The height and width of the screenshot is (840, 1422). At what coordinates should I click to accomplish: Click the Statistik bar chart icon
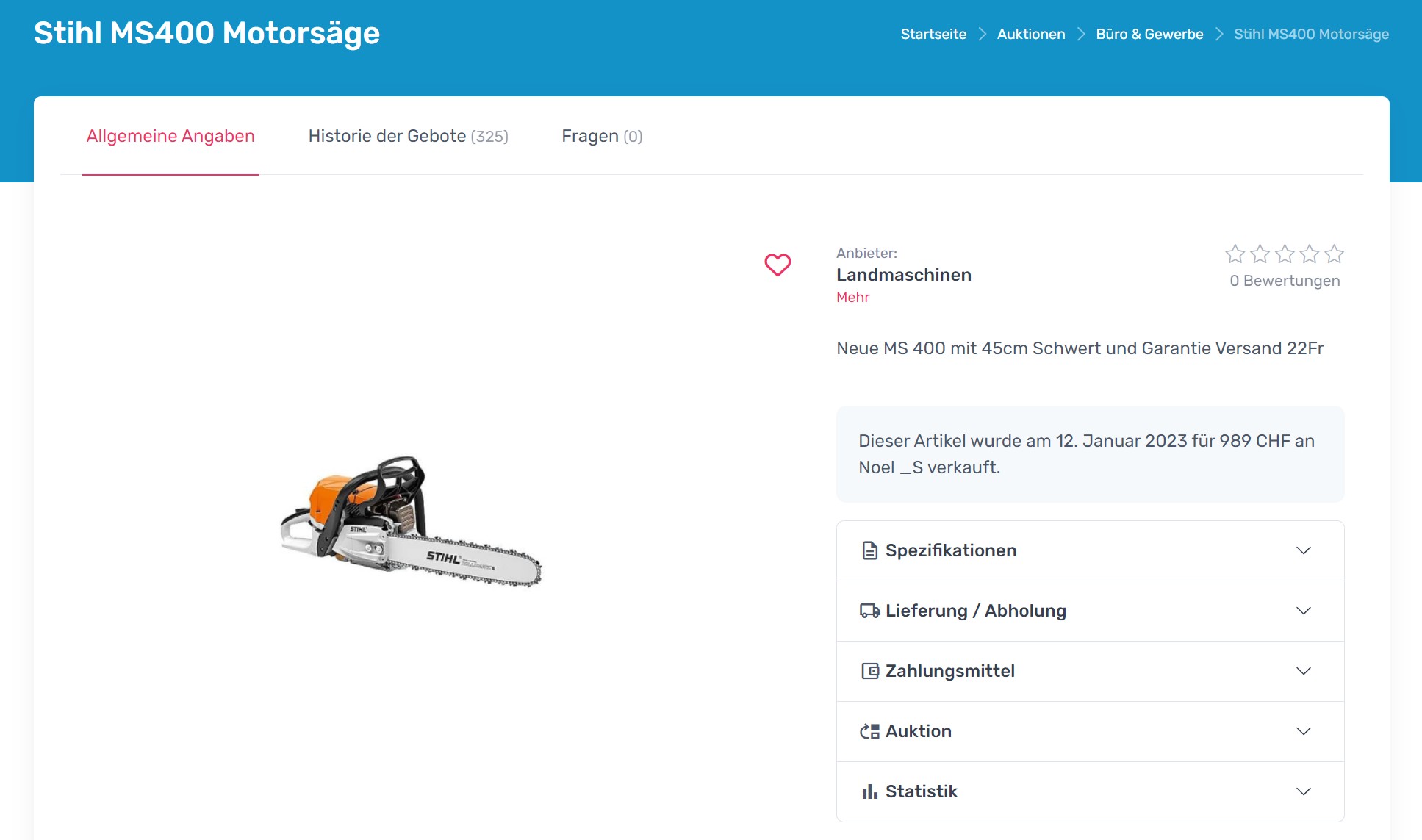[x=869, y=791]
